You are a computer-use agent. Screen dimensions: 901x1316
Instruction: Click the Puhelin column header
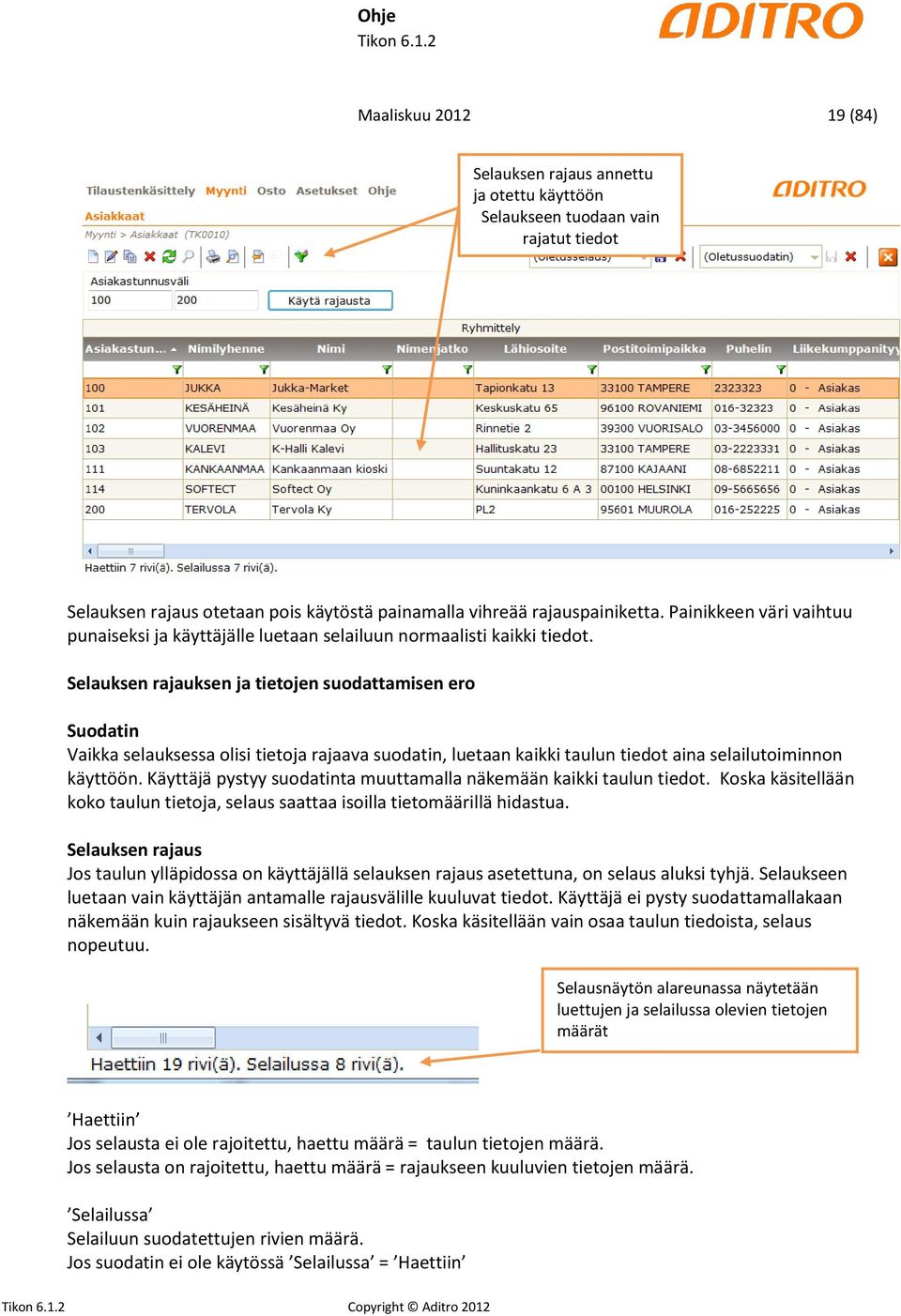pos(749,349)
